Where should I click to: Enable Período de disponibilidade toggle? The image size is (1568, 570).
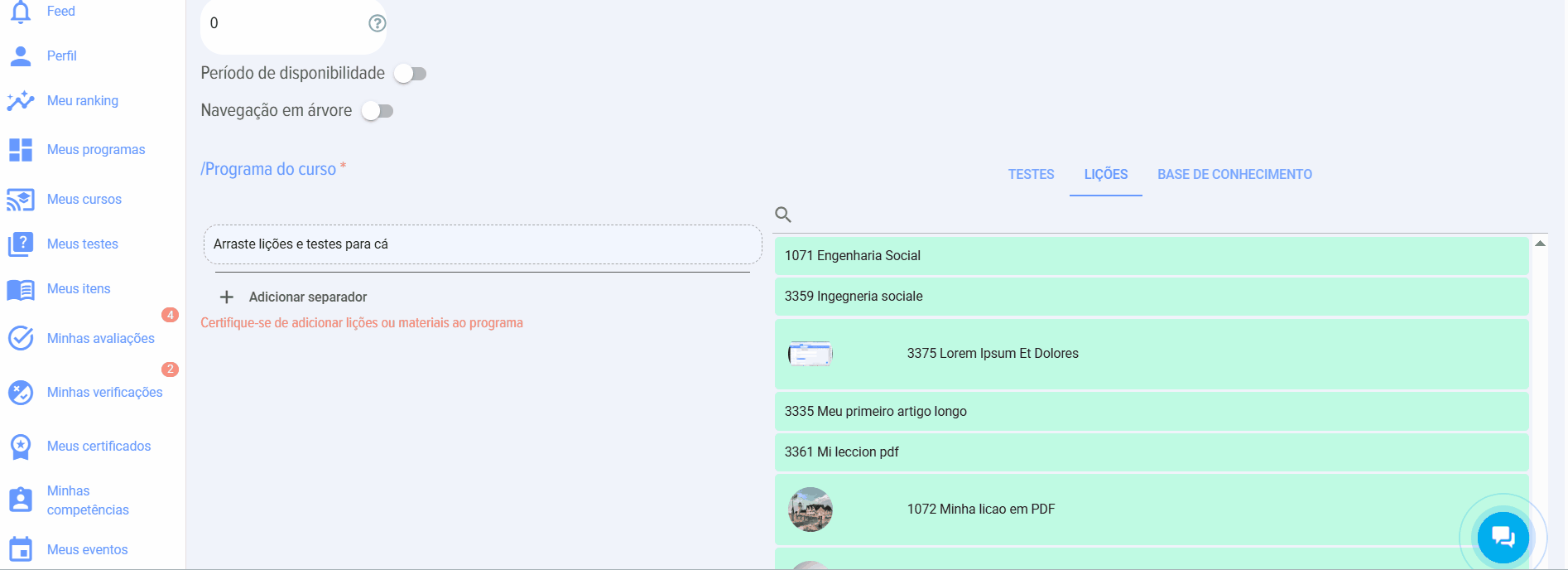[x=410, y=74]
